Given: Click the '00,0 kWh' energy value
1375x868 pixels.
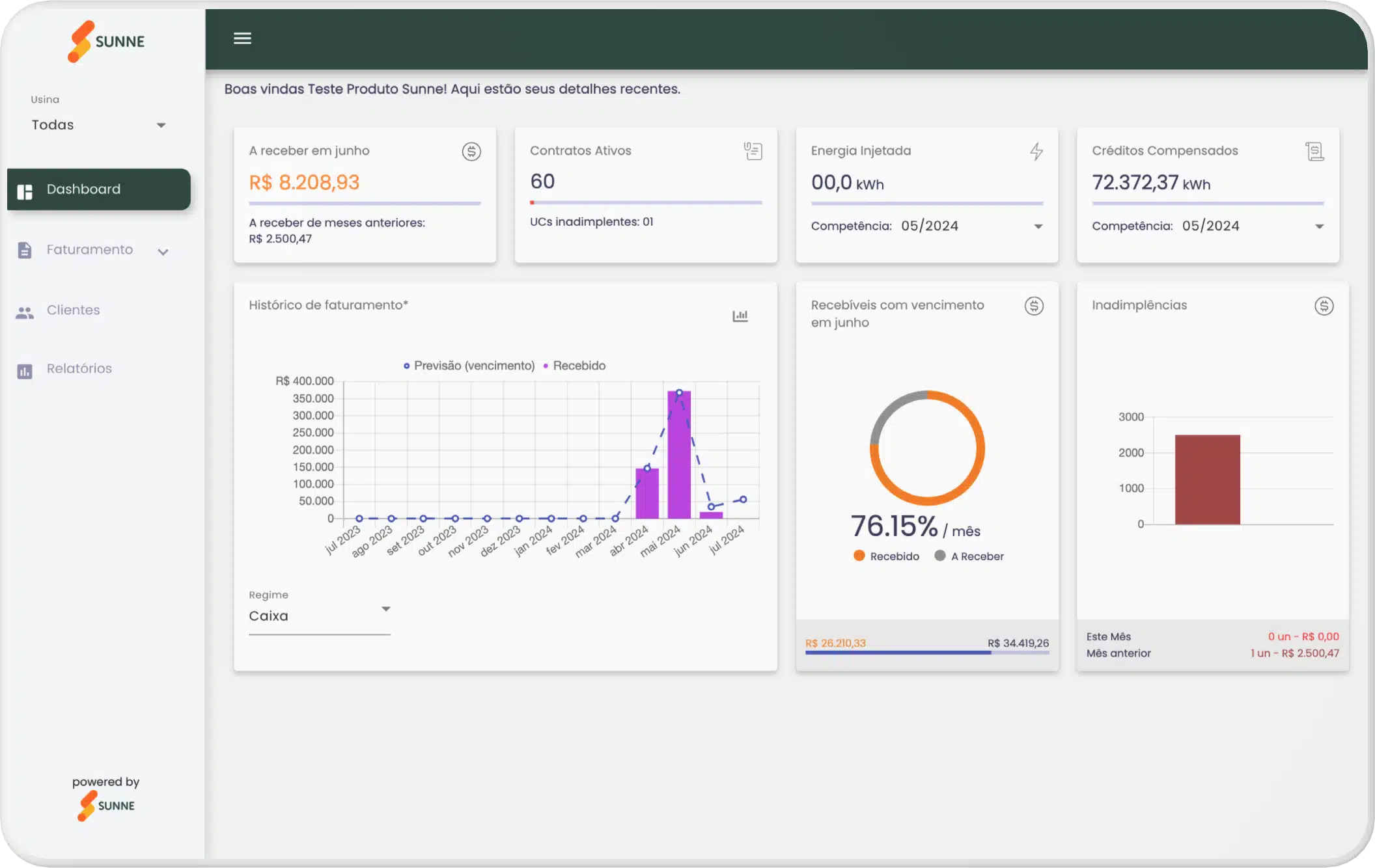Looking at the screenshot, I should point(847,183).
